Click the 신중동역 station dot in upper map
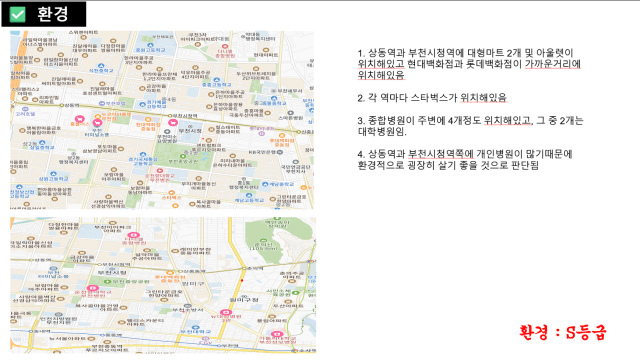 click(298, 132)
